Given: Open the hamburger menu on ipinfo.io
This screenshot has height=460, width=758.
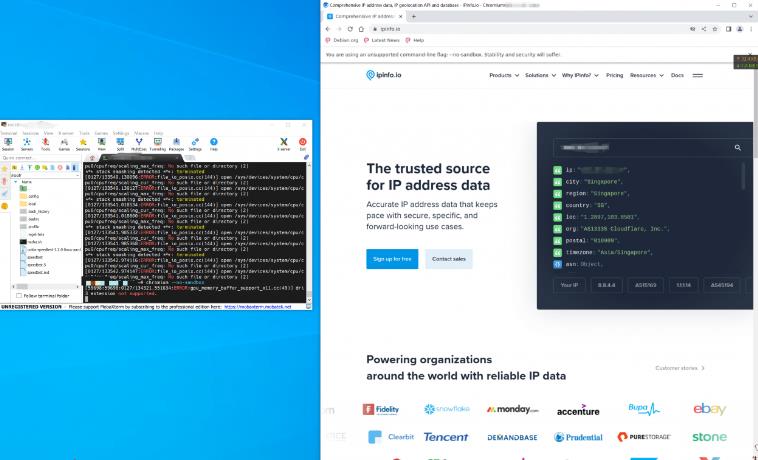Looking at the screenshot, I should click(x=698, y=75).
